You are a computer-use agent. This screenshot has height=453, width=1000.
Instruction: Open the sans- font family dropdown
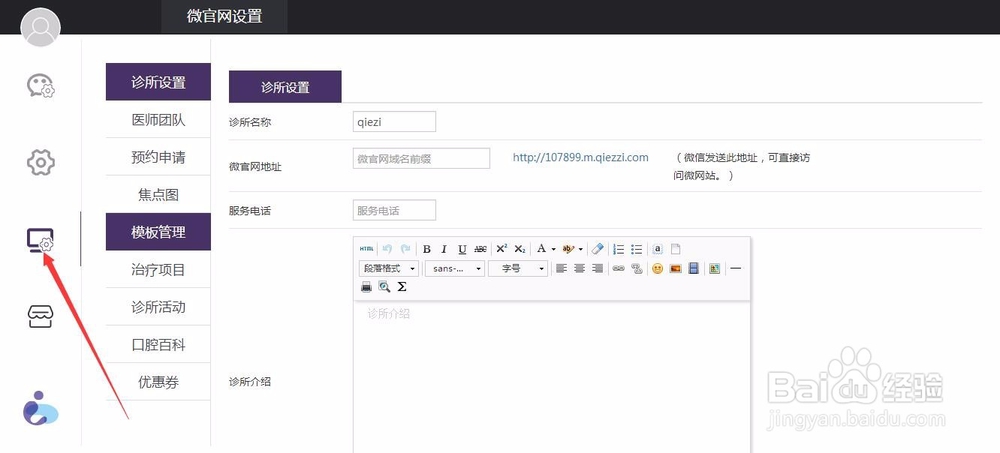455,269
